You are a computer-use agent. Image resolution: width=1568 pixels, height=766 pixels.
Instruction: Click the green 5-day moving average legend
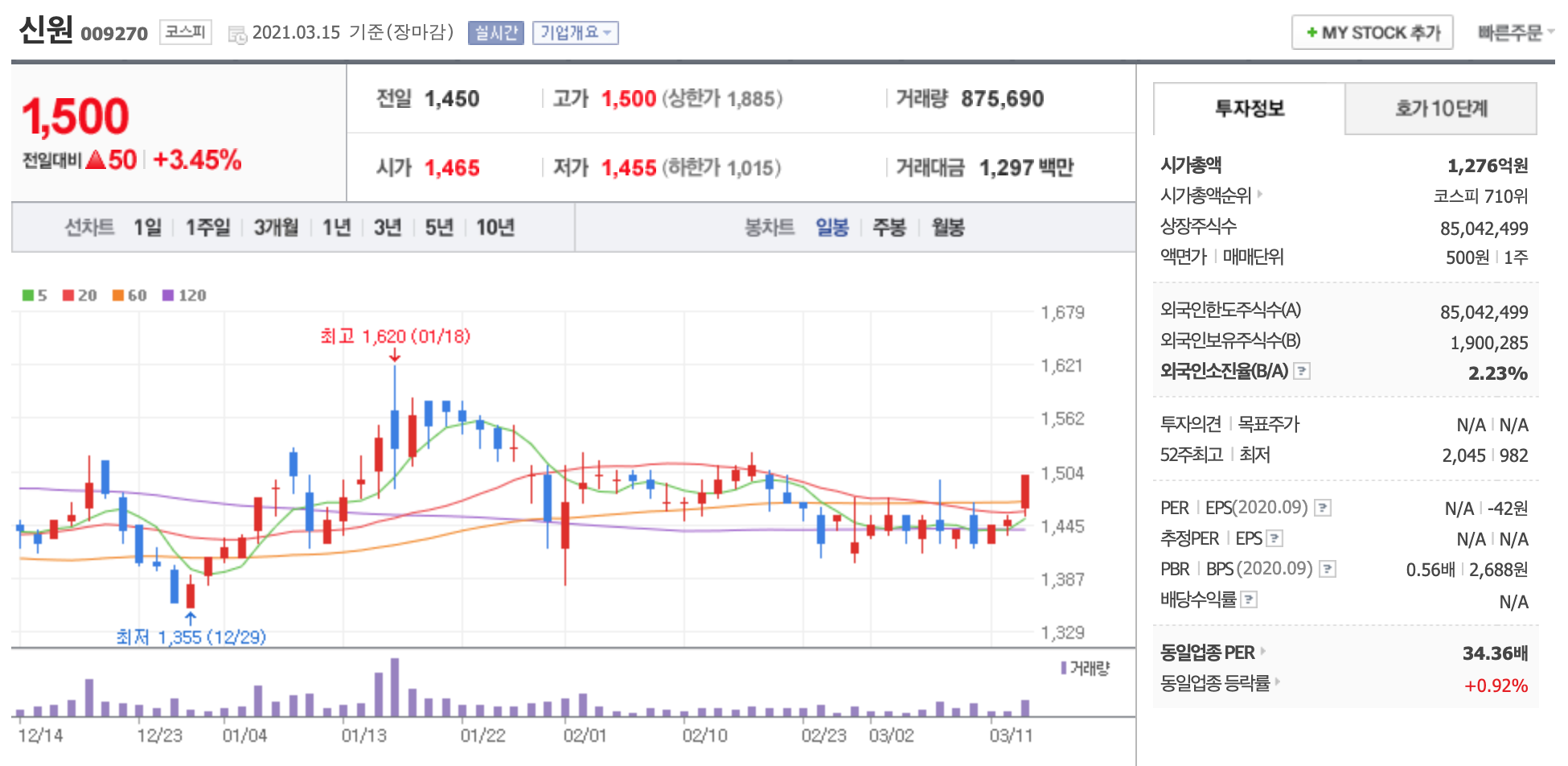pos(35,295)
